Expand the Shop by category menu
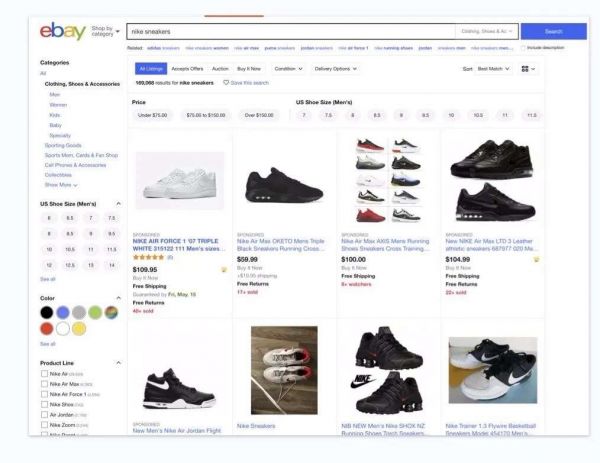This screenshot has width=600, height=463. (x=106, y=31)
